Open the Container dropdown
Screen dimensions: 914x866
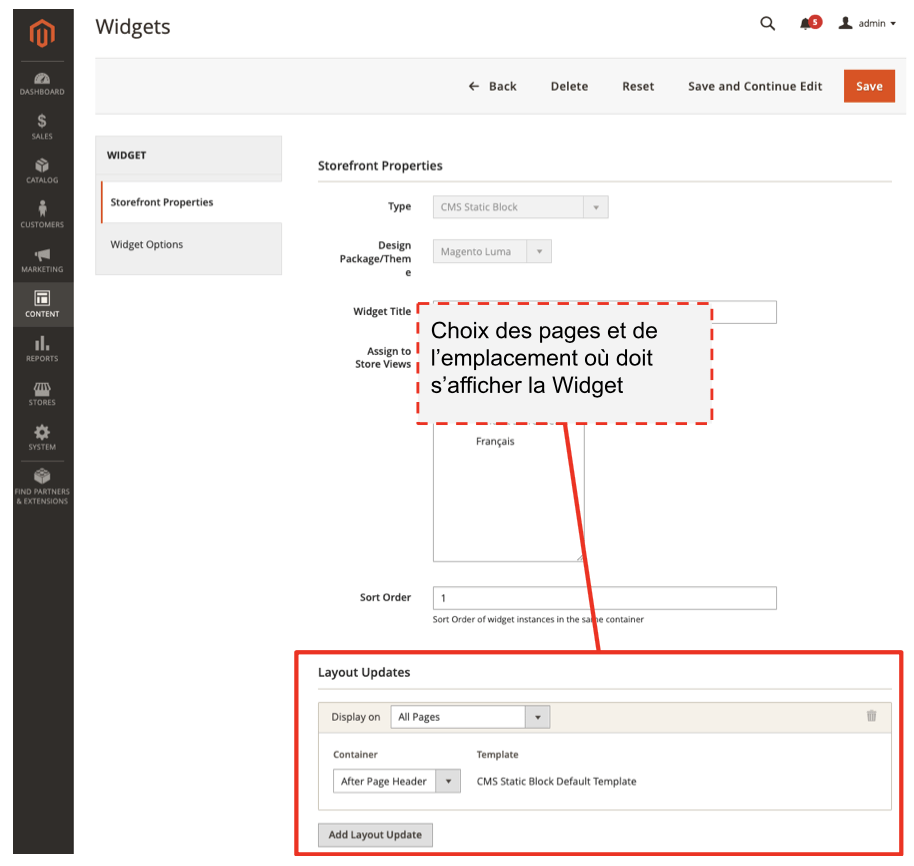point(397,781)
